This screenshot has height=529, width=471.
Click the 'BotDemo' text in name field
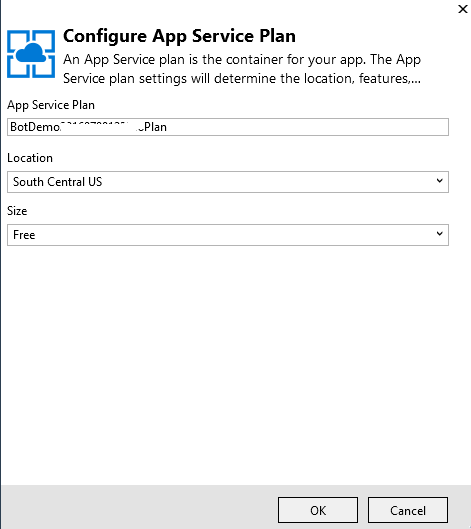coord(35,127)
